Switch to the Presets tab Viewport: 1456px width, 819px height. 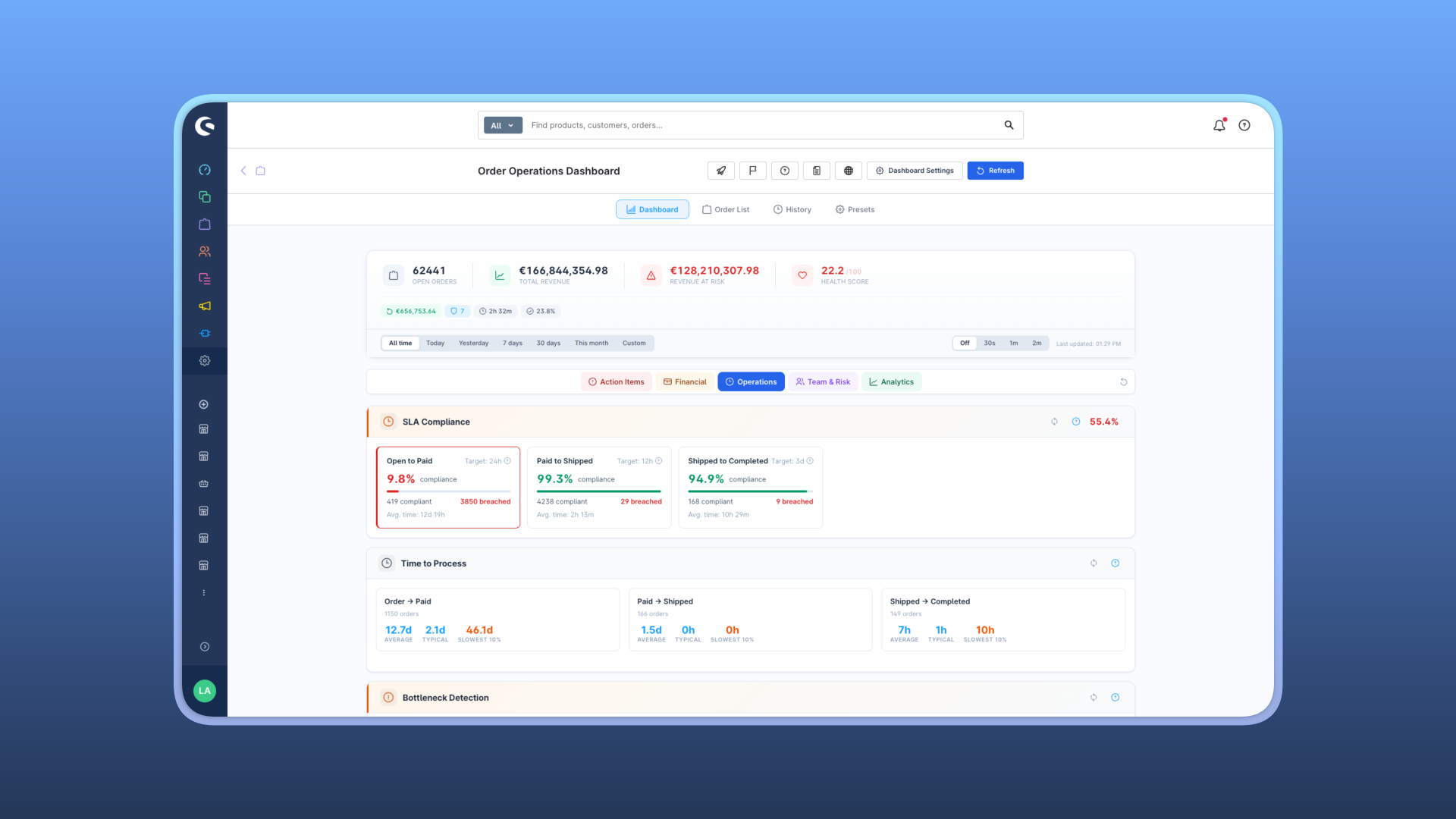(x=855, y=210)
